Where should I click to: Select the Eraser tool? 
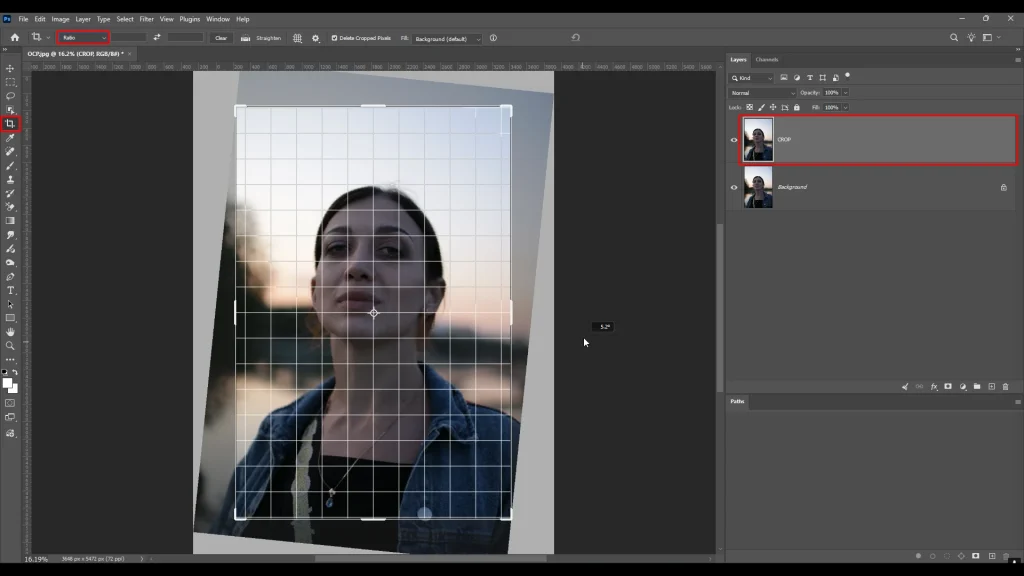(10, 207)
